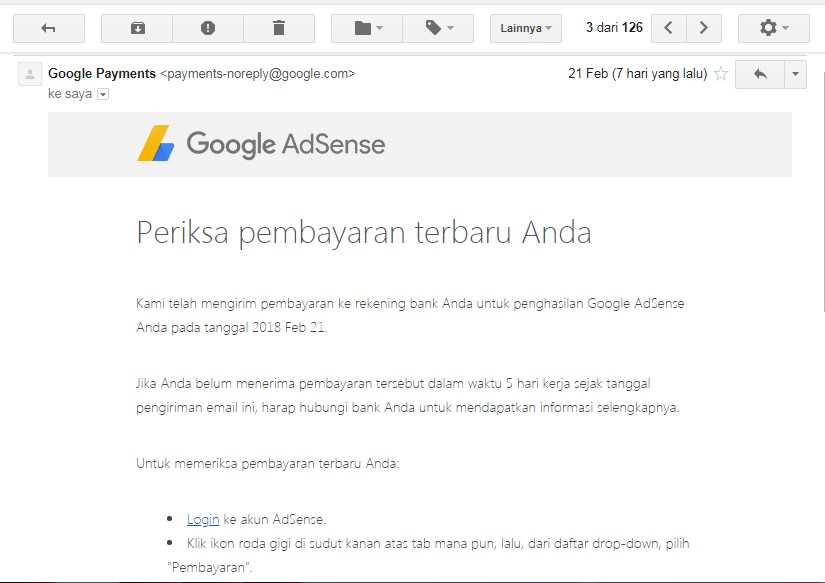The height and width of the screenshot is (583, 825).
Task: Return to the inbox with the back arrow
Action: click(x=48, y=28)
